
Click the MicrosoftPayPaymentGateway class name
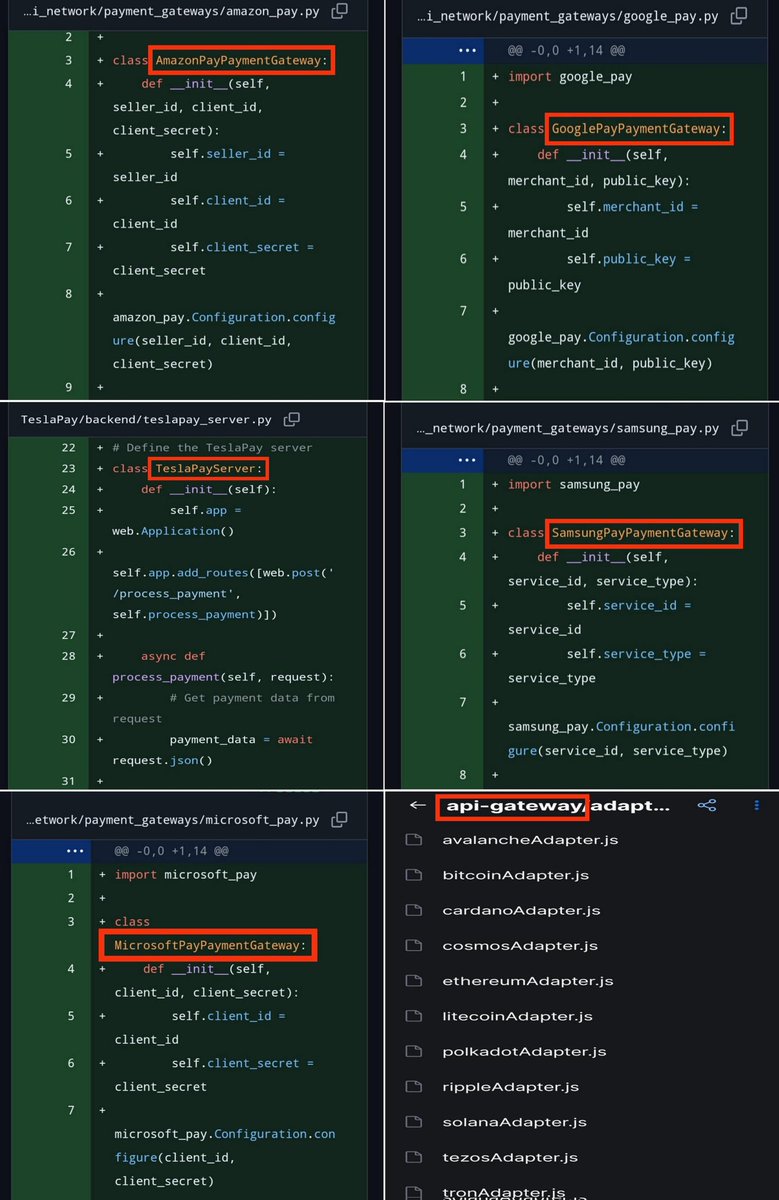click(x=208, y=945)
